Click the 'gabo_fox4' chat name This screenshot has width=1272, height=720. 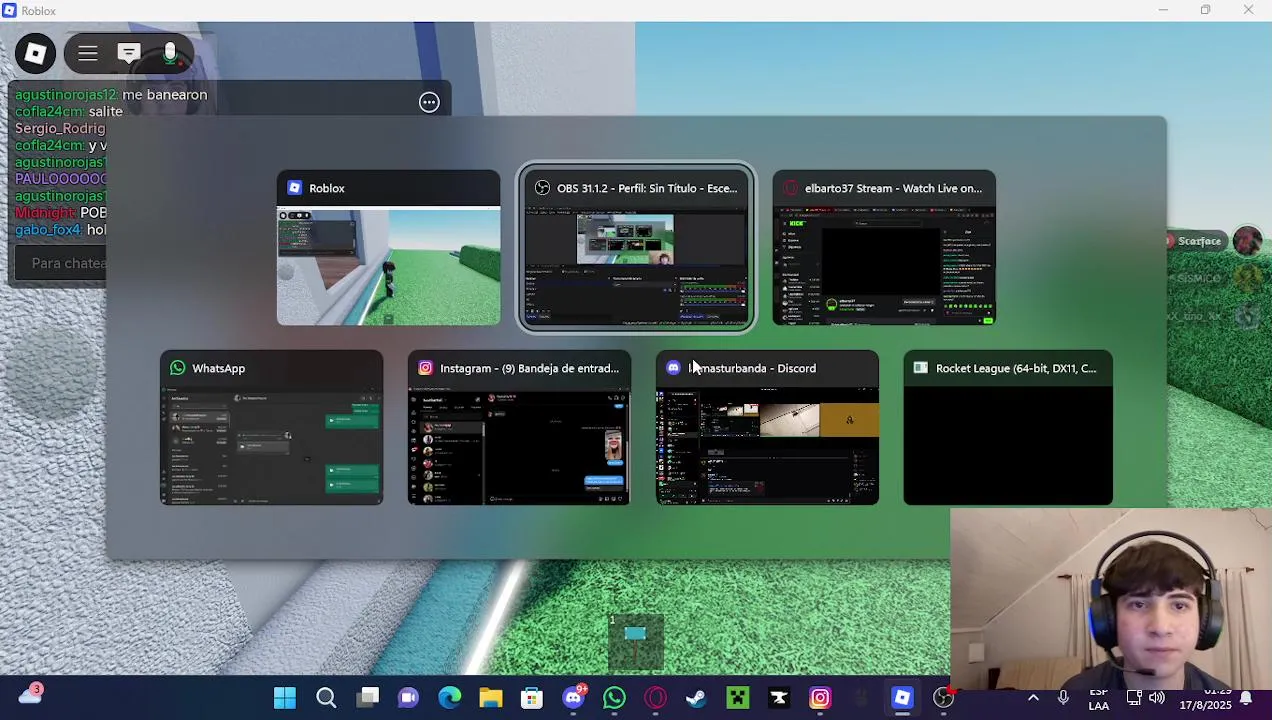pos(48,230)
